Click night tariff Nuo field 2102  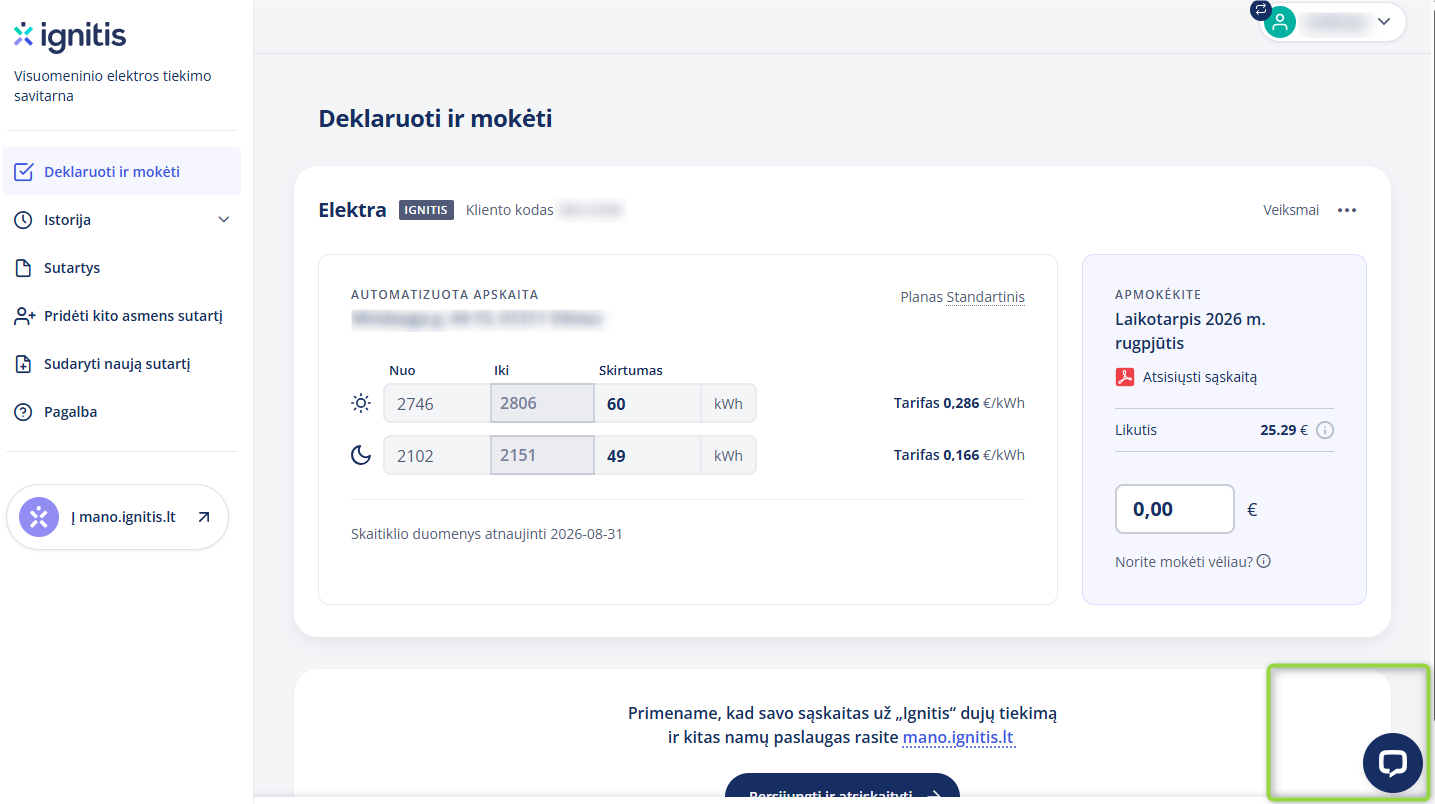click(x=437, y=456)
